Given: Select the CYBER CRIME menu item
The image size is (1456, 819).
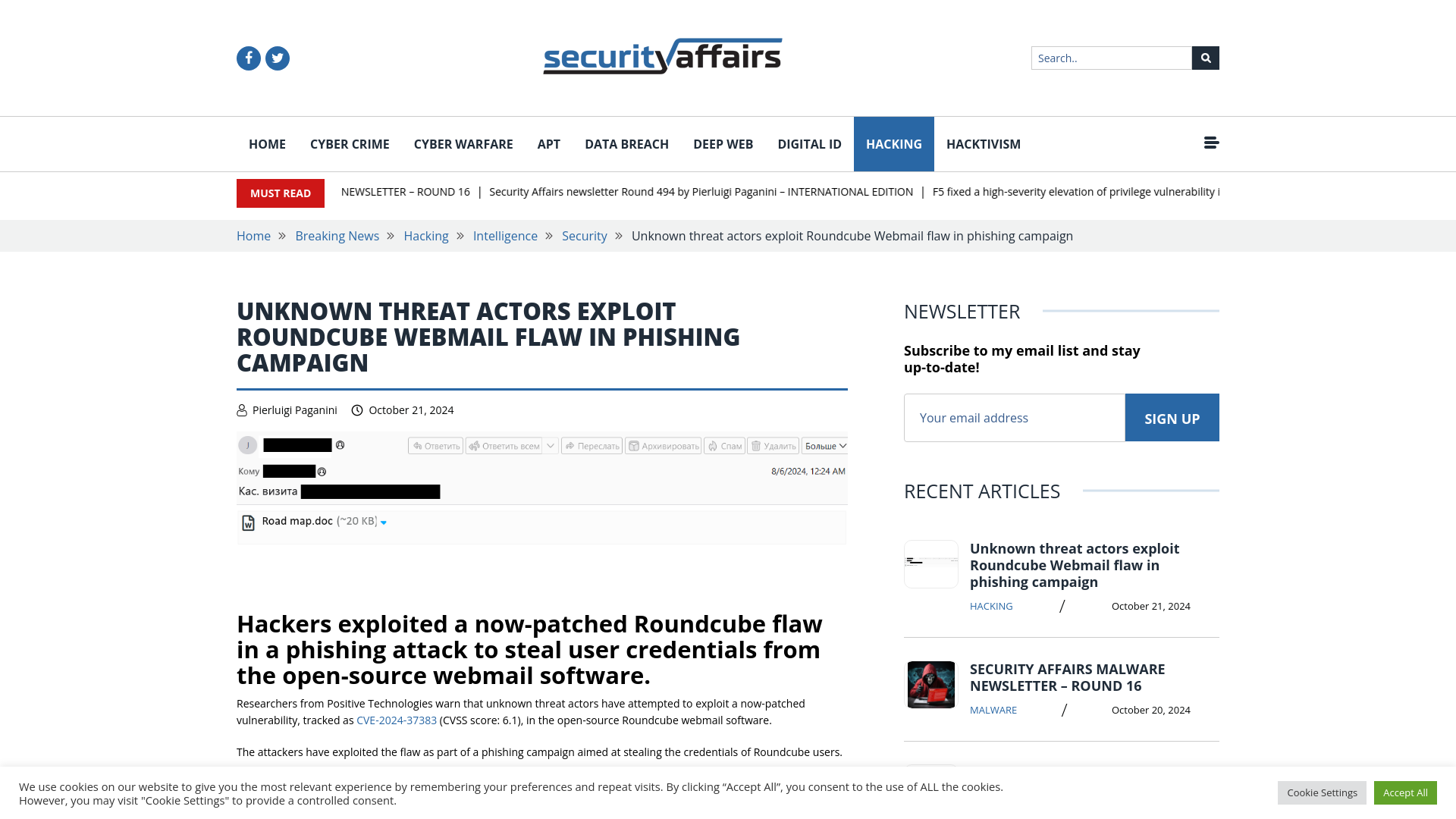Looking at the screenshot, I should [x=349, y=144].
